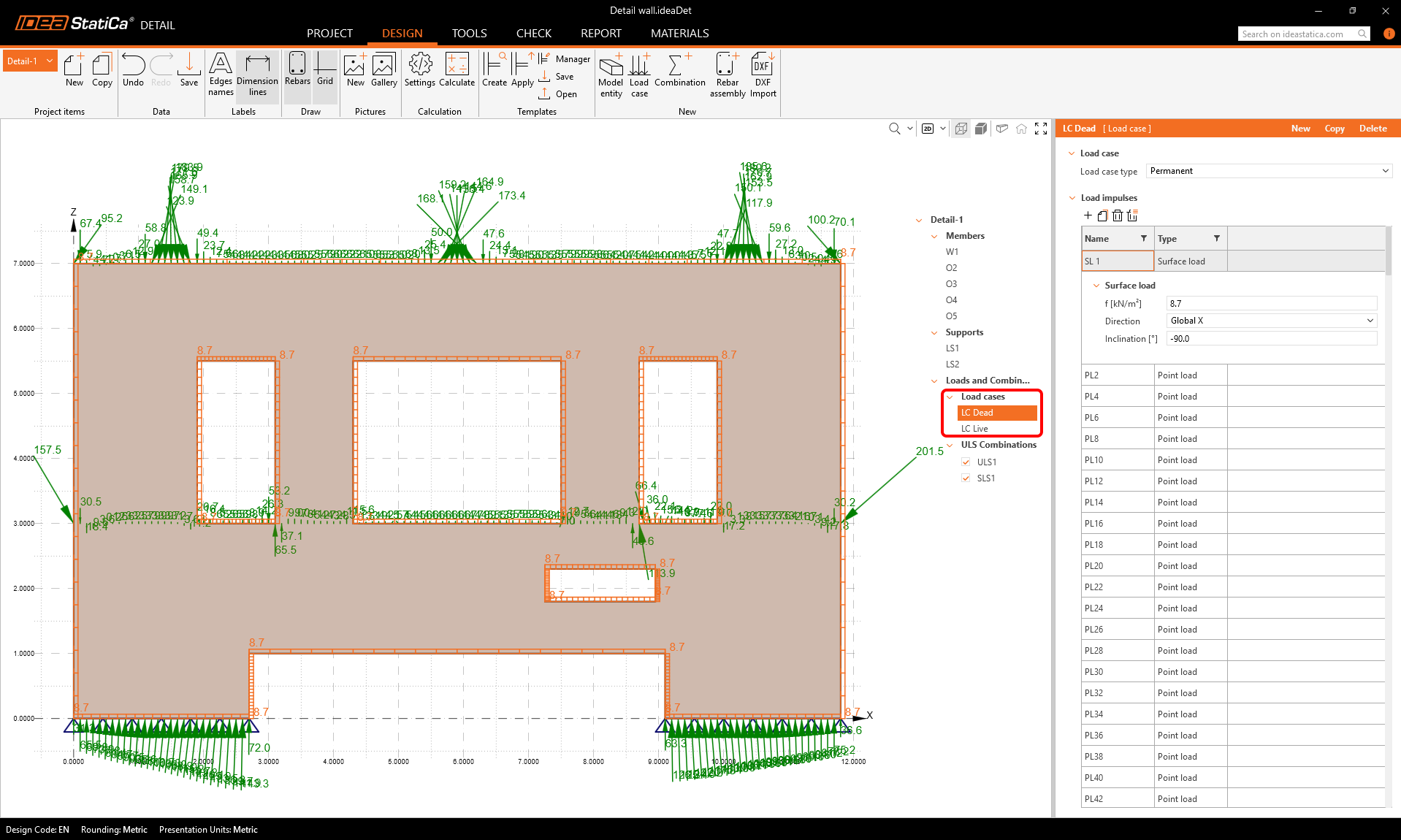Screen dimensions: 1401x840
Task: Uncheck the ULS1 combination checkbox
Action: click(x=966, y=462)
